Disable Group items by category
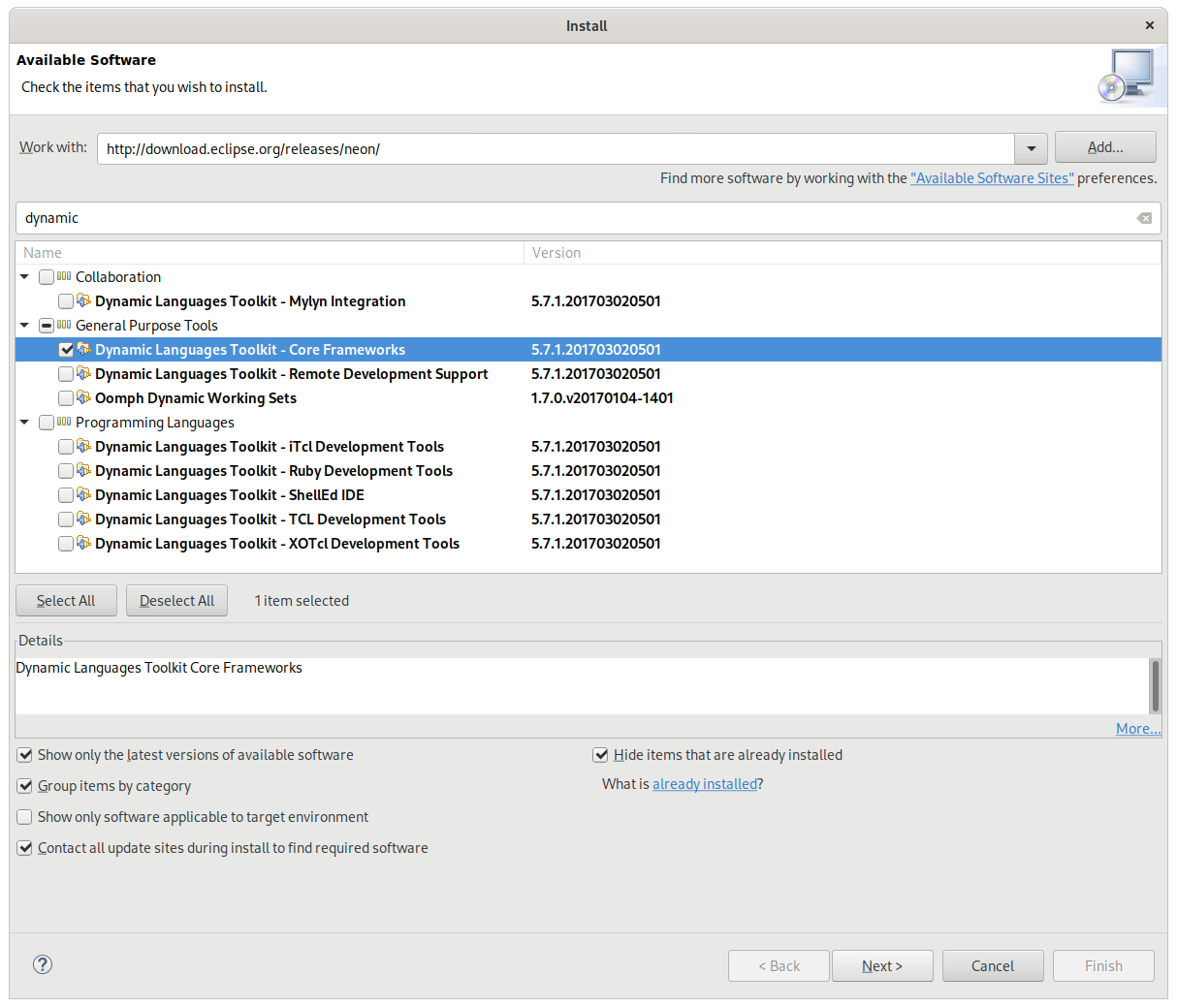 24,785
